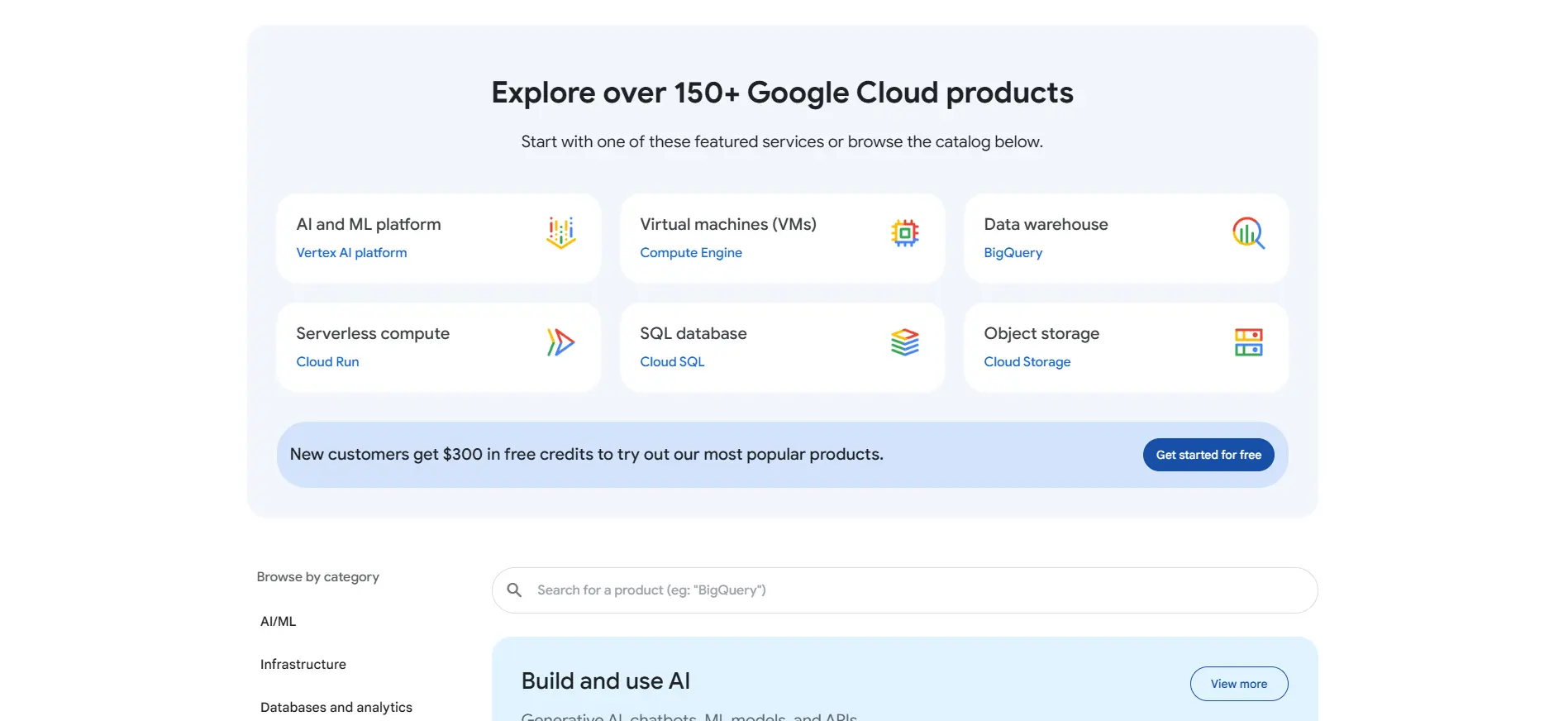Click the SQL database card title
Viewport: 1568px width, 721px height.
(693, 334)
